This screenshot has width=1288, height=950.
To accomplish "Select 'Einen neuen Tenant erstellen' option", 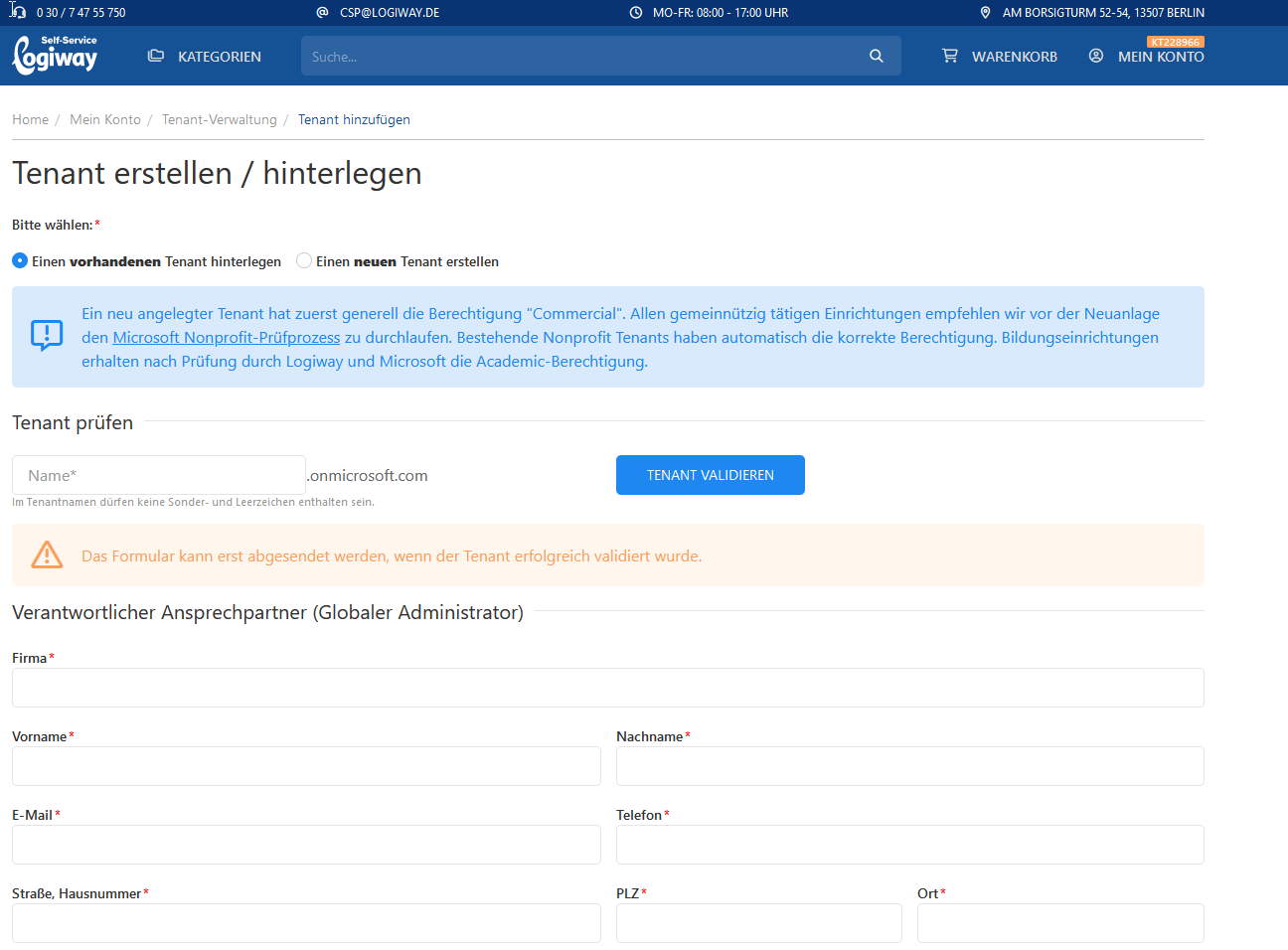I will 303,260.
